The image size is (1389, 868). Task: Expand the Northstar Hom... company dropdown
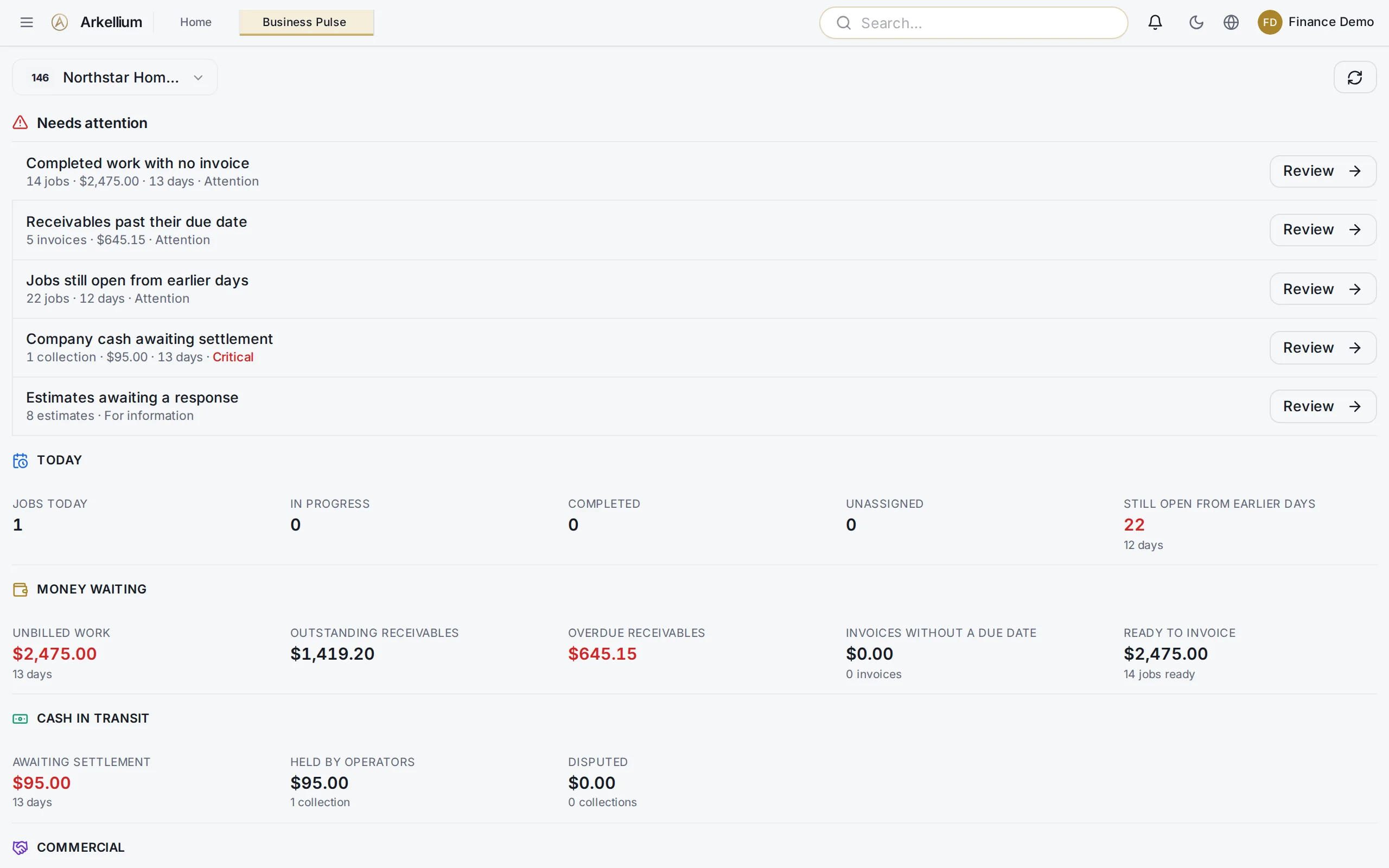[115, 77]
